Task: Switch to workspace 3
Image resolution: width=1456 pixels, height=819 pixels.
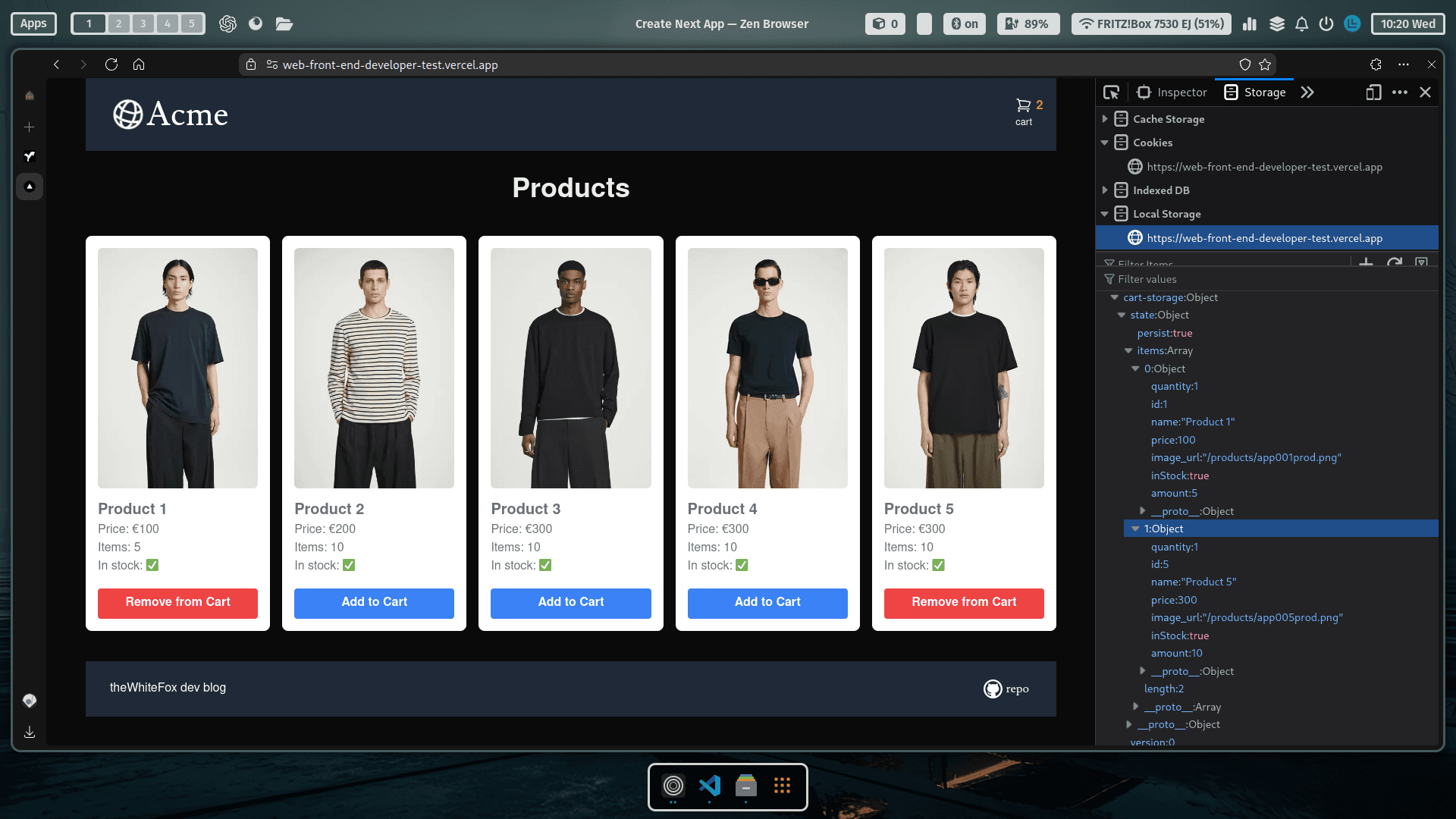Action: (x=143, y=24)
